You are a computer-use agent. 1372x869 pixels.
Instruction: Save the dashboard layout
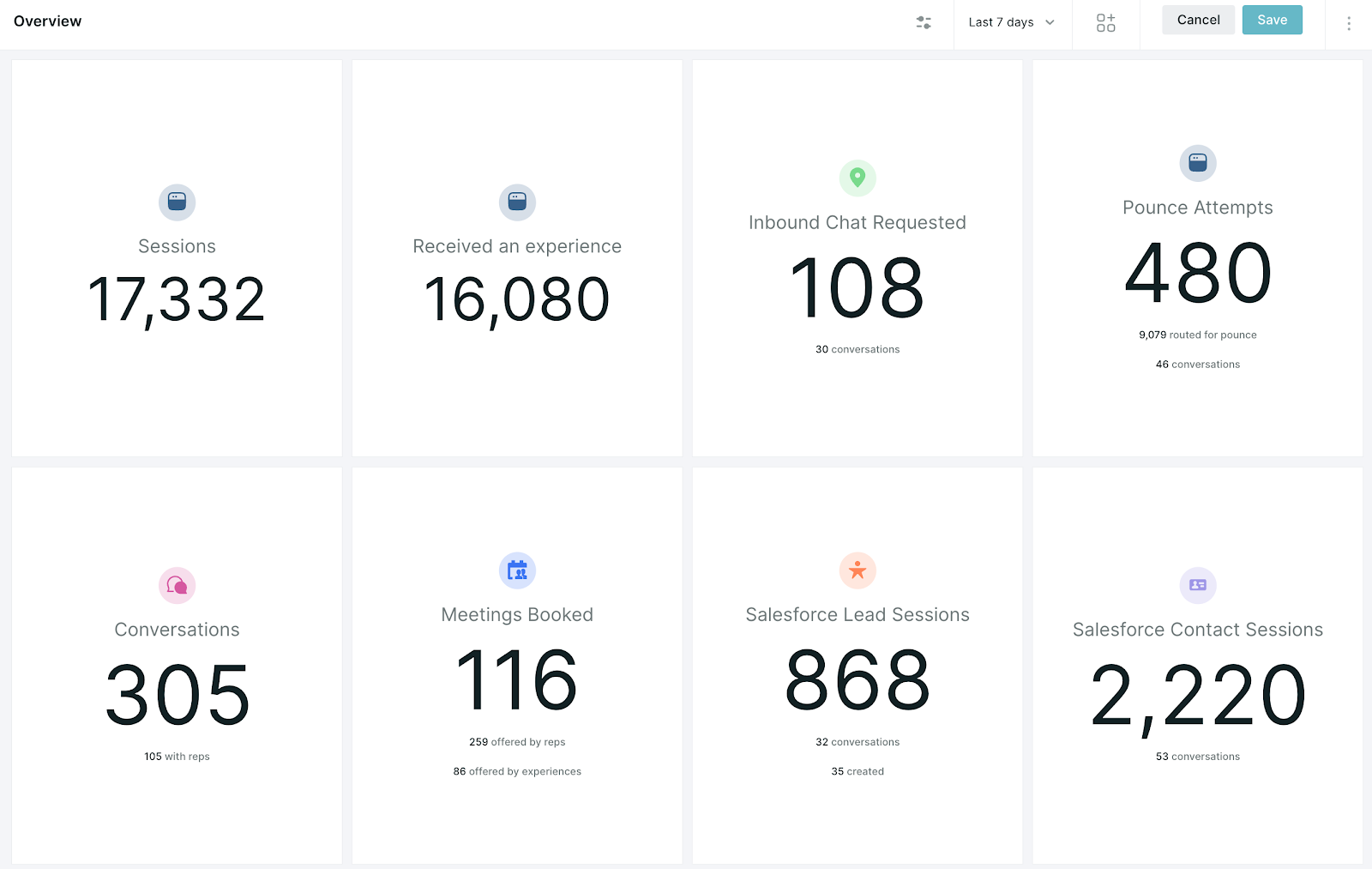pos(1272,20)
